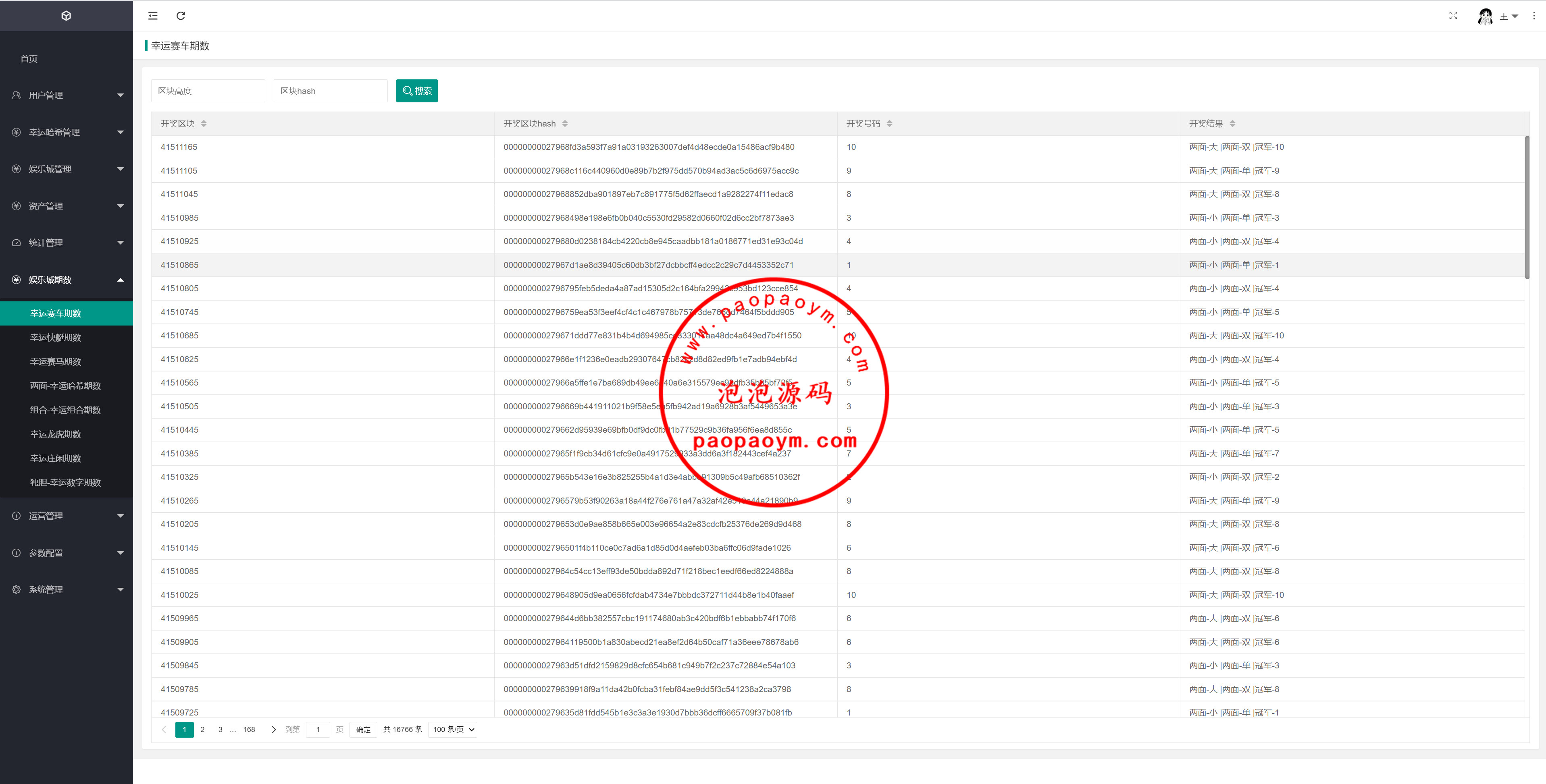Go to page 2

coord(202,730)
